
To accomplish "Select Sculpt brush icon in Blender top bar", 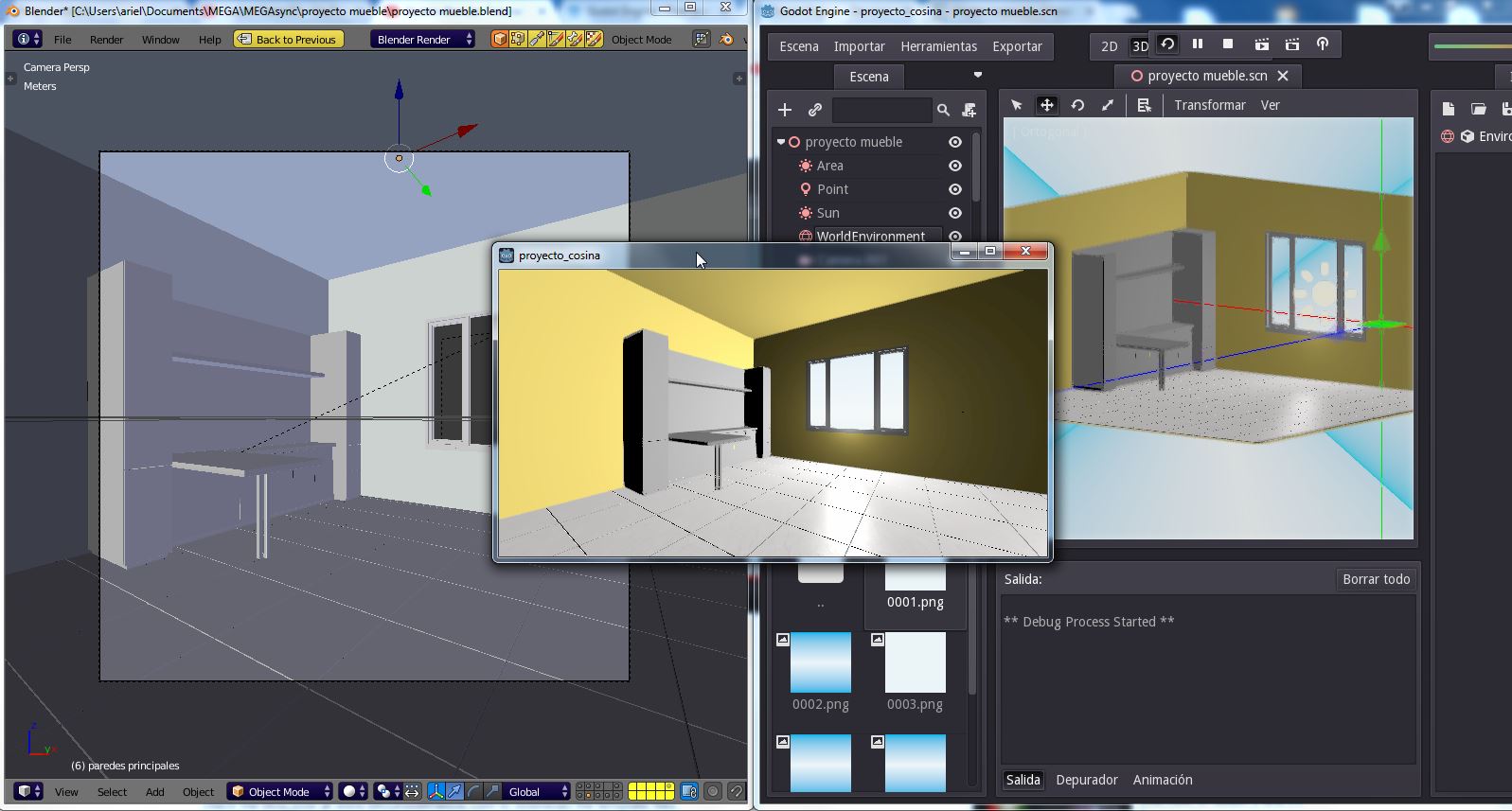I will click(537, 39).
